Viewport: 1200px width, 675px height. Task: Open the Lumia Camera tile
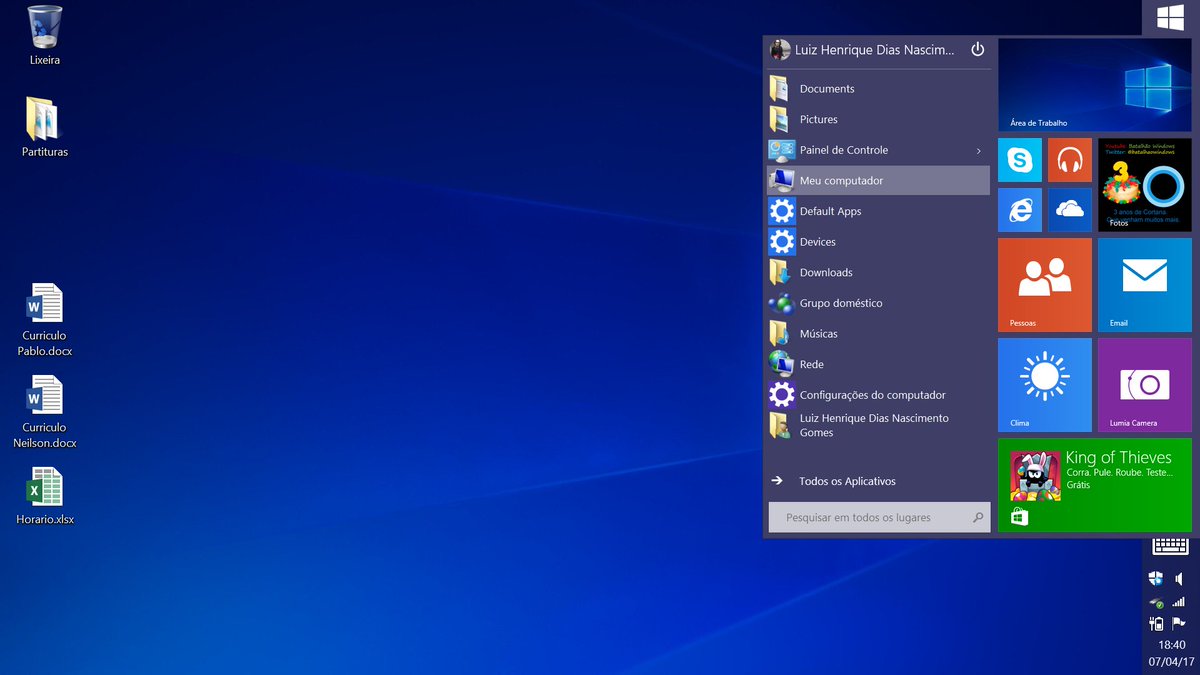(x=1145, y=385)
